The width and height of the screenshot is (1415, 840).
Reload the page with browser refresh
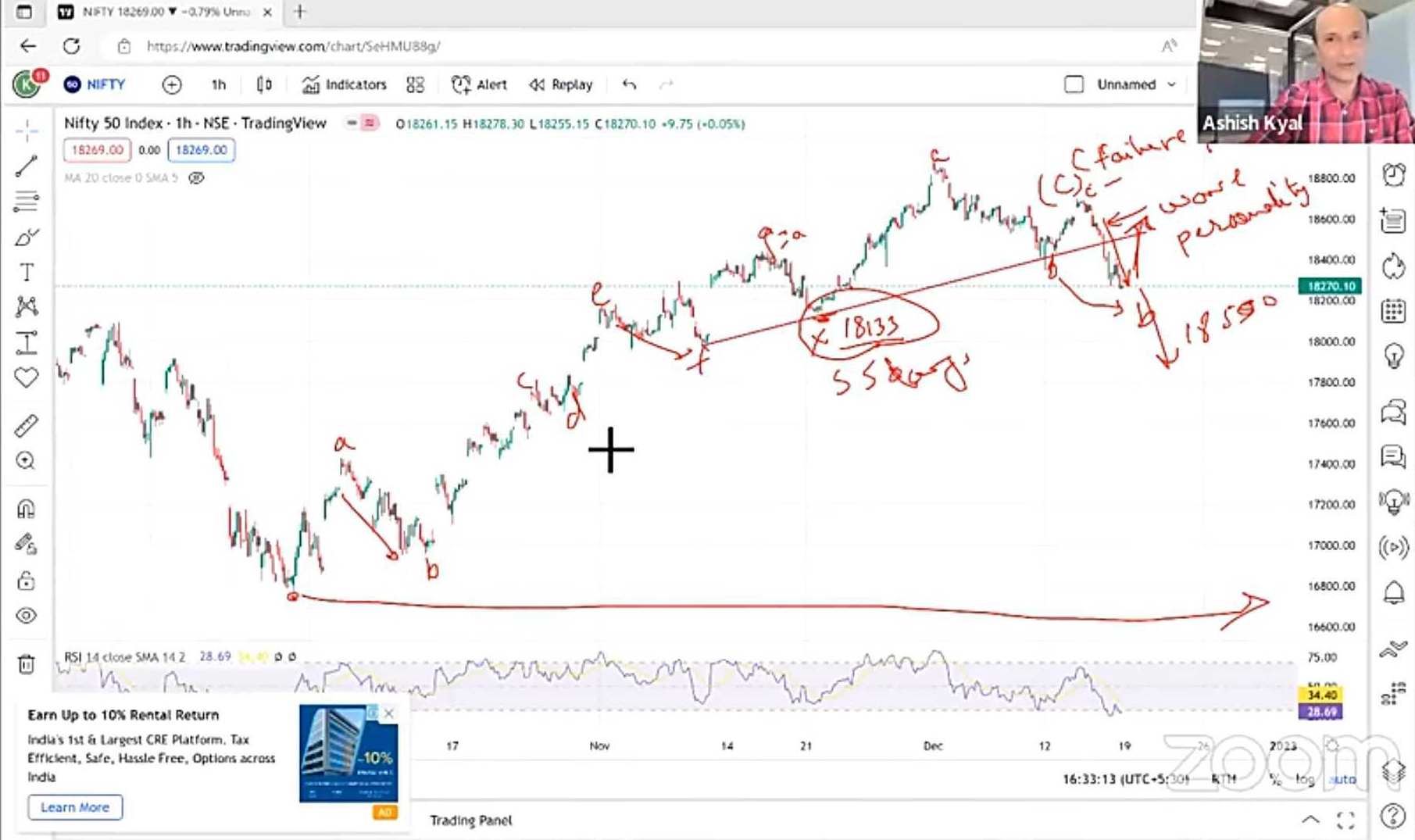72,46
